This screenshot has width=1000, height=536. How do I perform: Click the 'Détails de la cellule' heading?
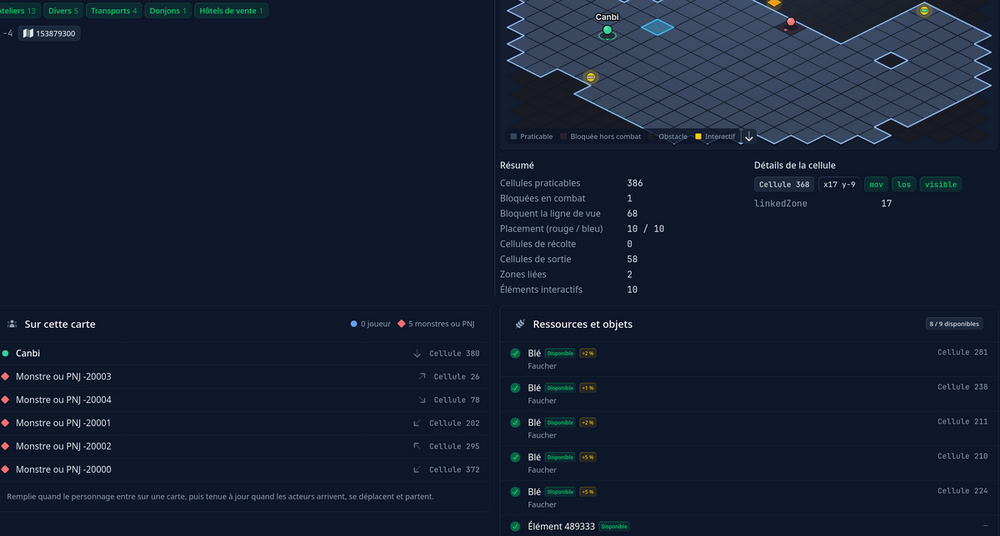(795, 165)
